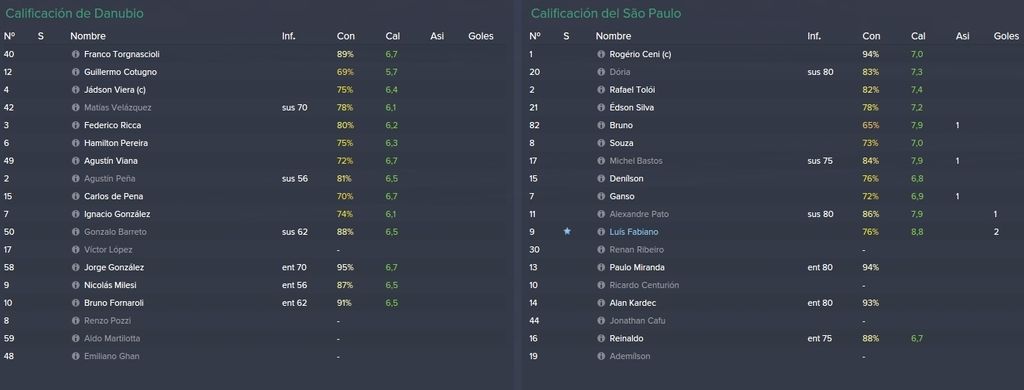Select the info icon beside Alexandre Pato
This screenshot has height=390, width=1024.
click(601, 214)
